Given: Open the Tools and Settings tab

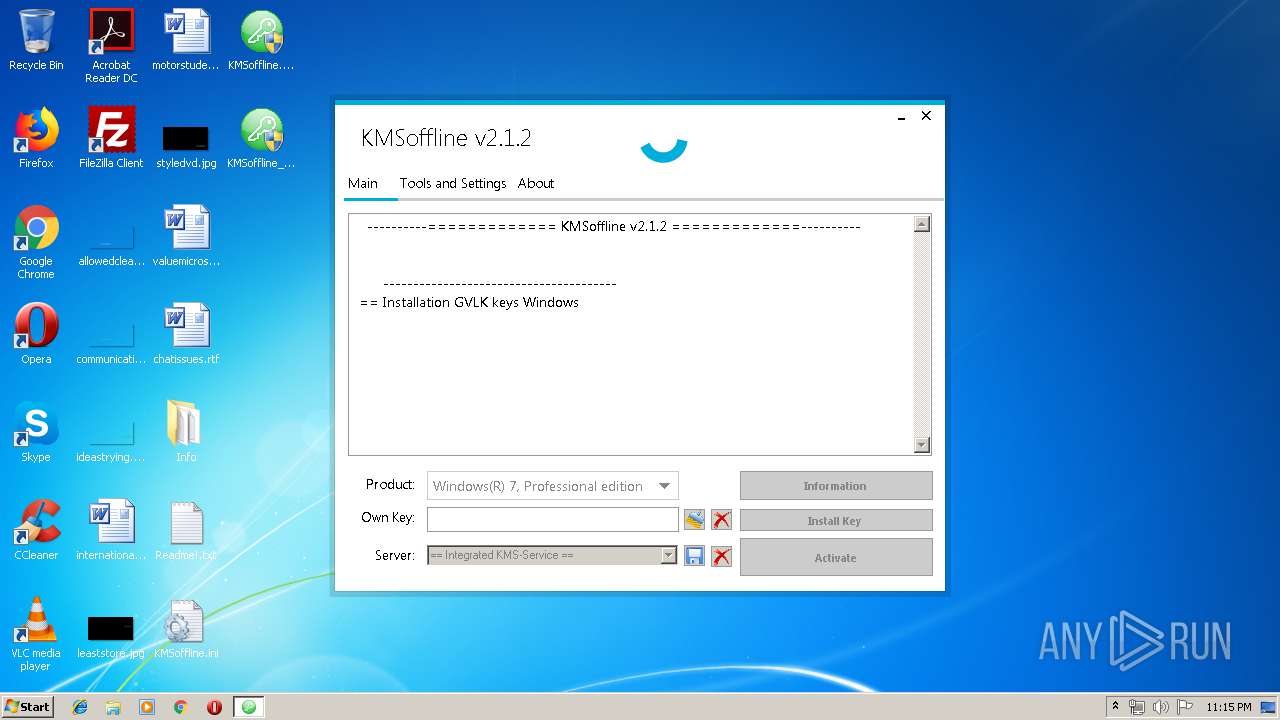Looking at the screenshot, I should coord(453,183).
